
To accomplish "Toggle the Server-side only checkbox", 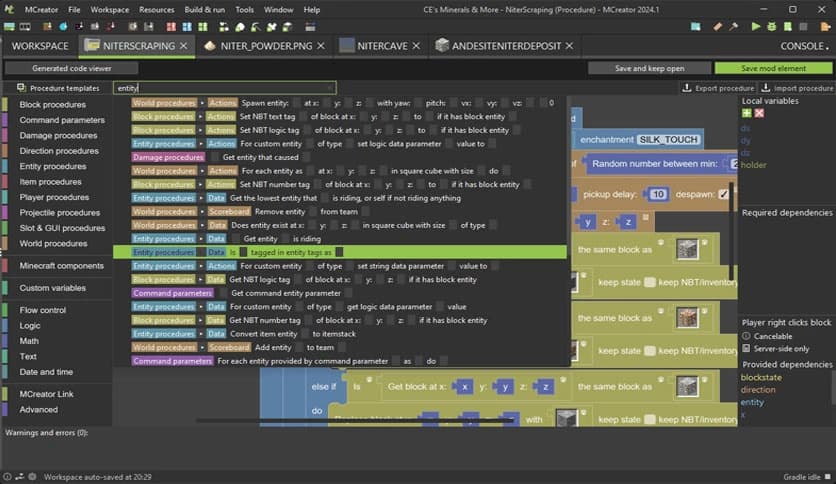I will coord(746,349).
